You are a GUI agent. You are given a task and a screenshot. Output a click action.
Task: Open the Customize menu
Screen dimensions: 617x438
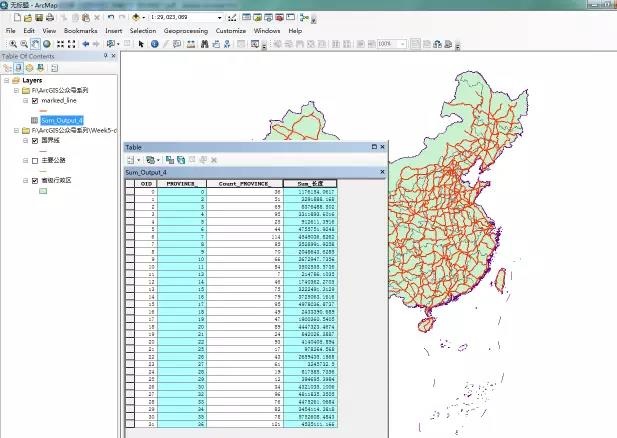(x=231, y=31)
